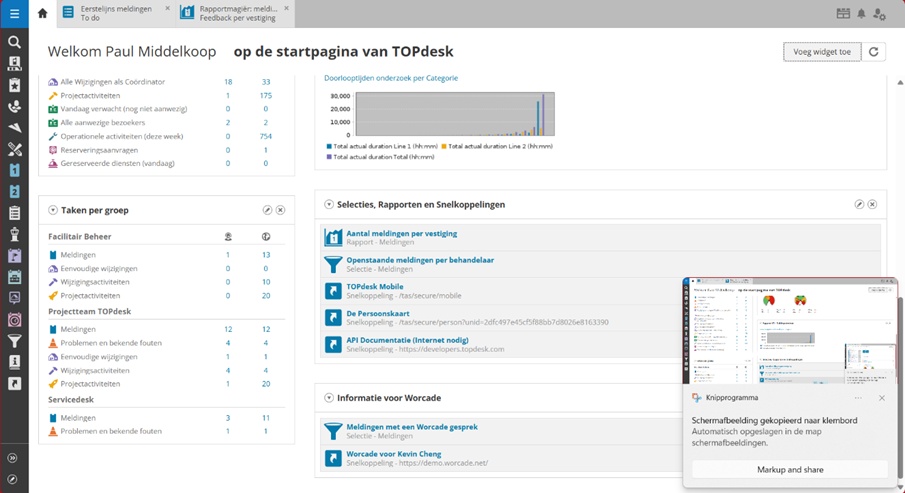Collapse Selecties, Rapporten en Snelkoppelingen widget

[x=329, y=205]
